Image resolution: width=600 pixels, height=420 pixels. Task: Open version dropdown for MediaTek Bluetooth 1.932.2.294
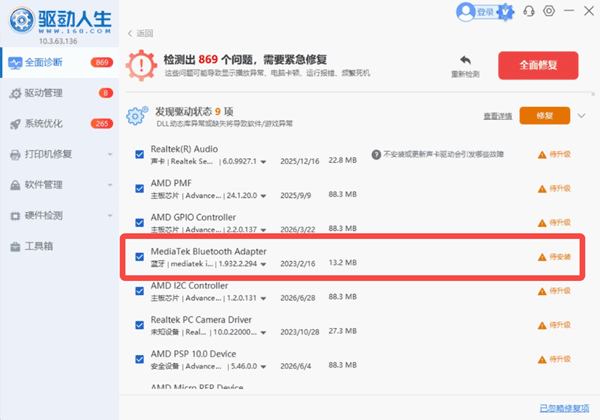[x=263, y=264]
